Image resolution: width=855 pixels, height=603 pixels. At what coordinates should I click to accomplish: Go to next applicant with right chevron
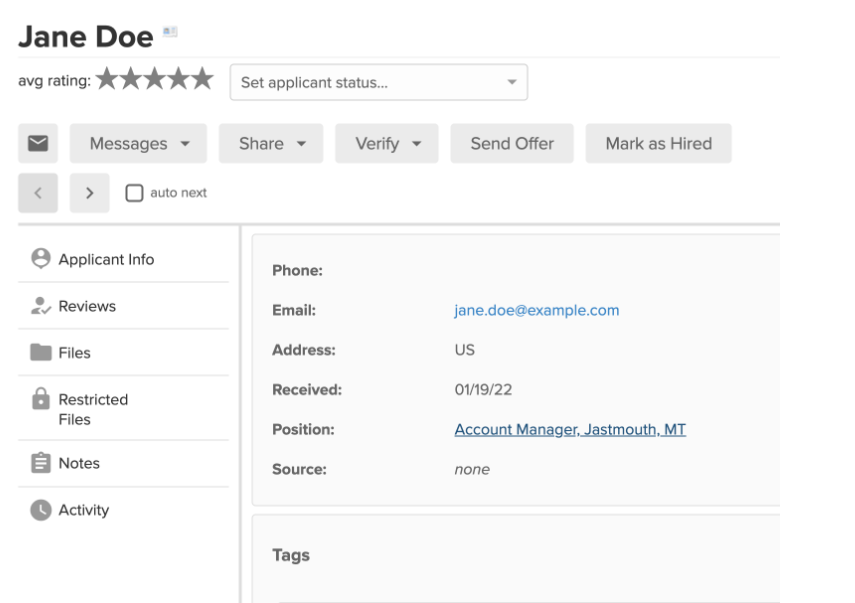click(89, 193)
